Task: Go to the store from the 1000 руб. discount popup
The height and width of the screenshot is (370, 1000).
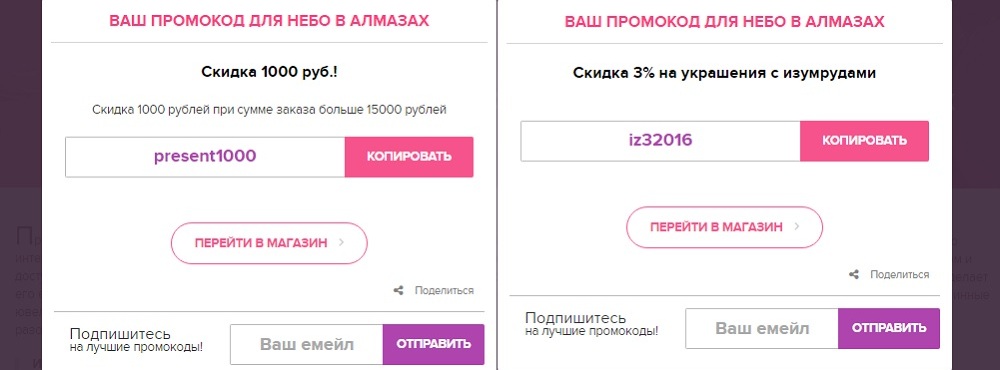Action: (x=269, y=243)
